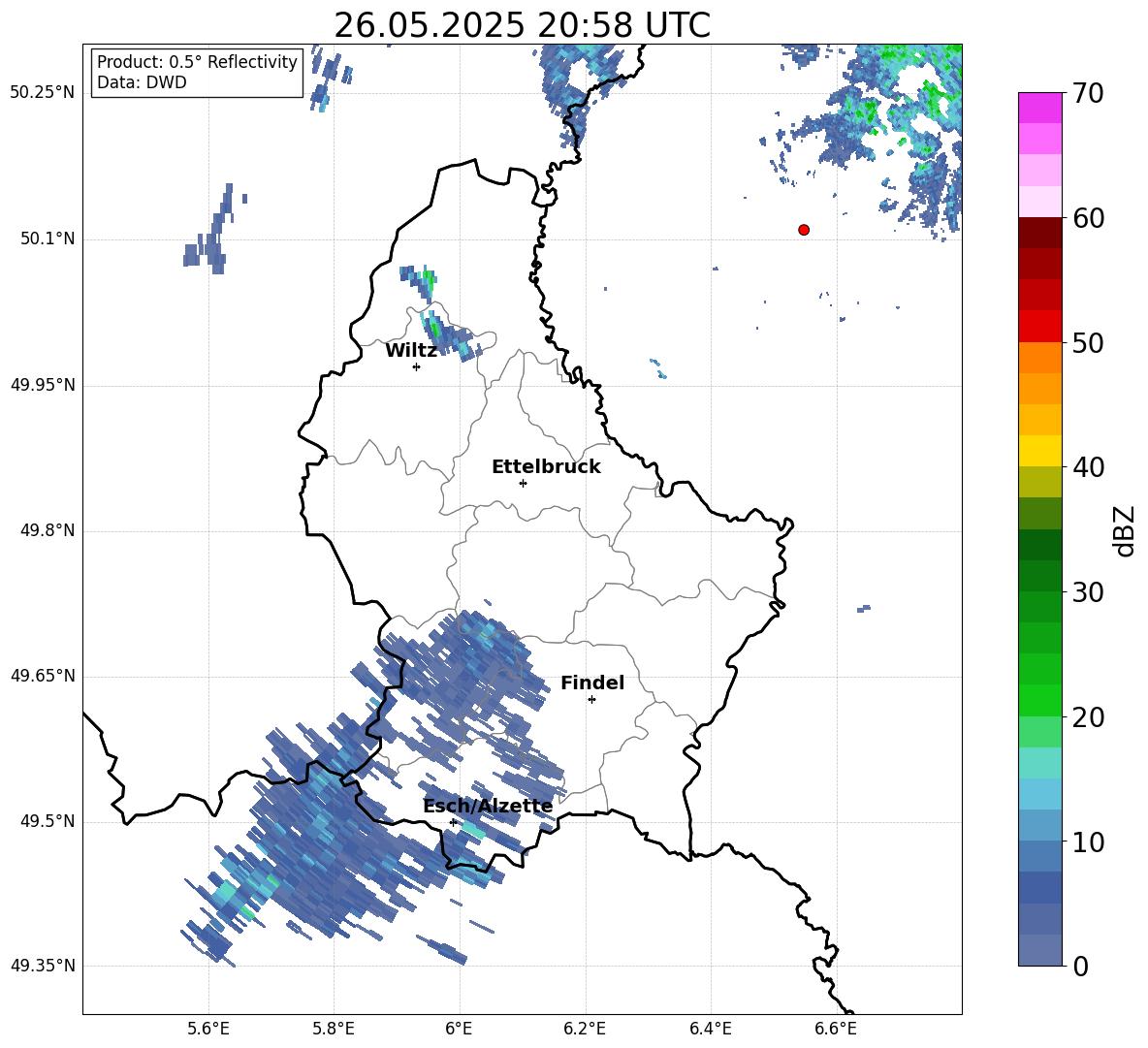Click 'Product: 0.5° Reflectivity' text
The width and height of the screenshot is (1148, 1048).
point(197,62)
